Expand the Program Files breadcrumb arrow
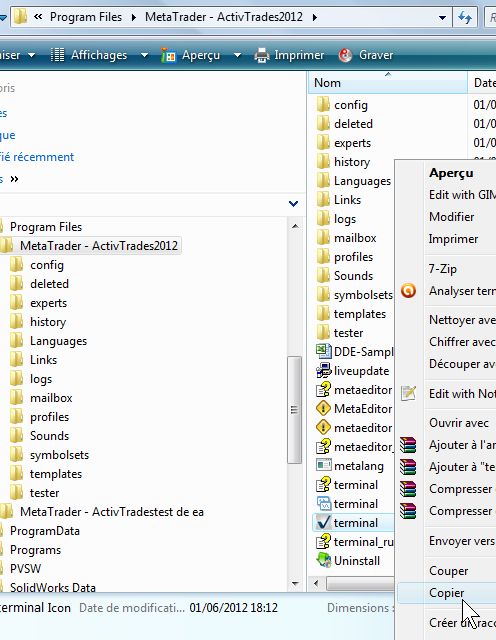The height and width of the screenshot is (640, 496). coord(133,18)
